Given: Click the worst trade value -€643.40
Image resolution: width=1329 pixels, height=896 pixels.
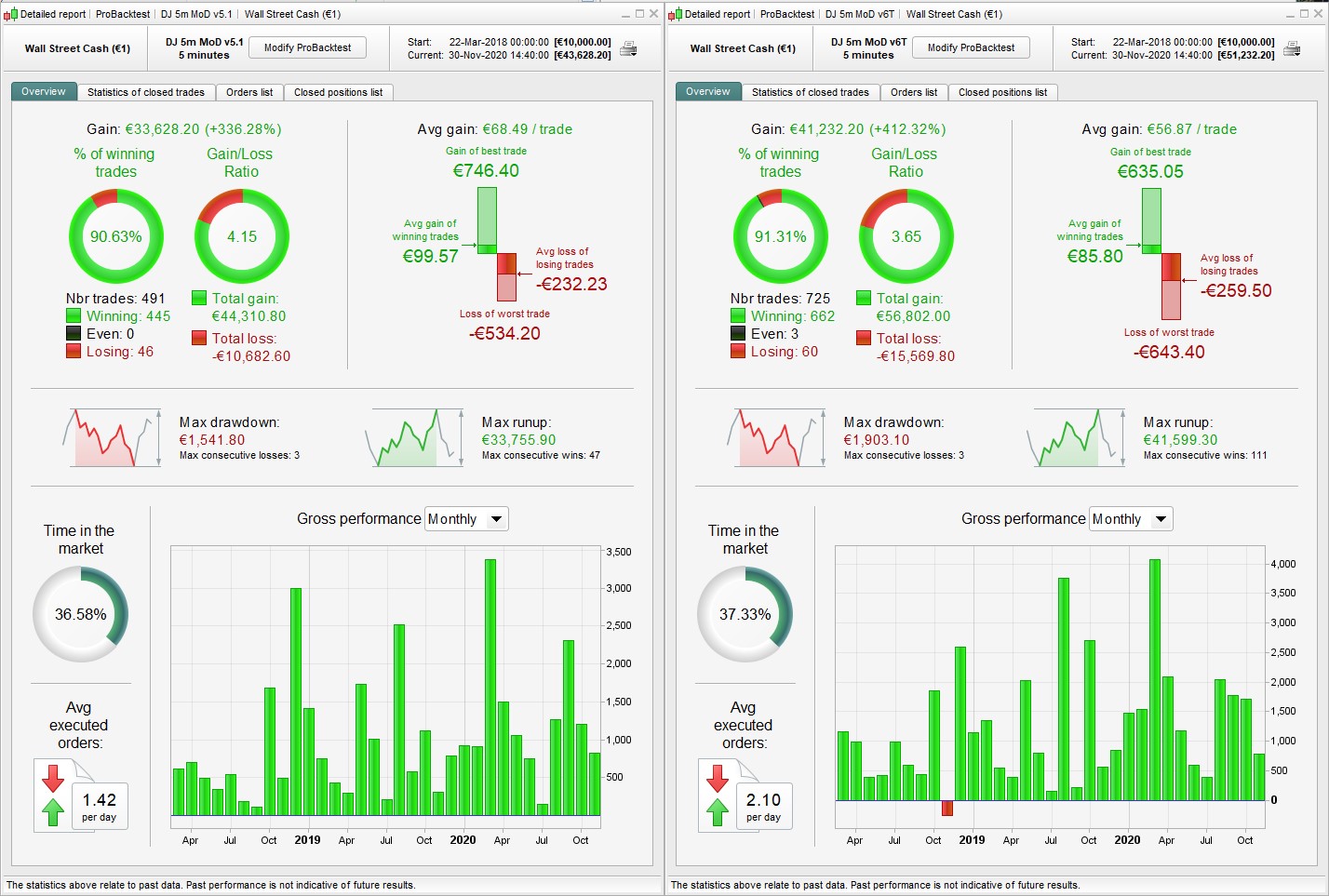Looking at the screenshot, I should pyautogui.click(x=1169, y=353).
